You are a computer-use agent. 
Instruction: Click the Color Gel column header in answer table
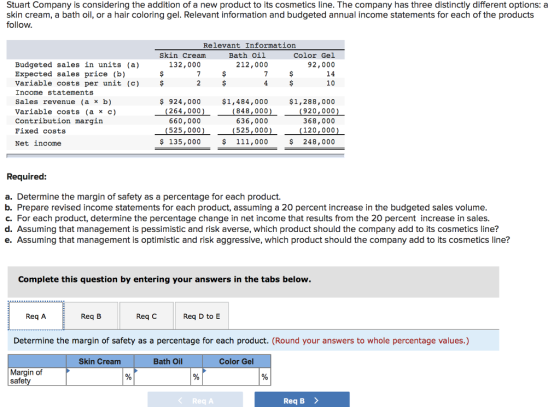coord(236,361)
